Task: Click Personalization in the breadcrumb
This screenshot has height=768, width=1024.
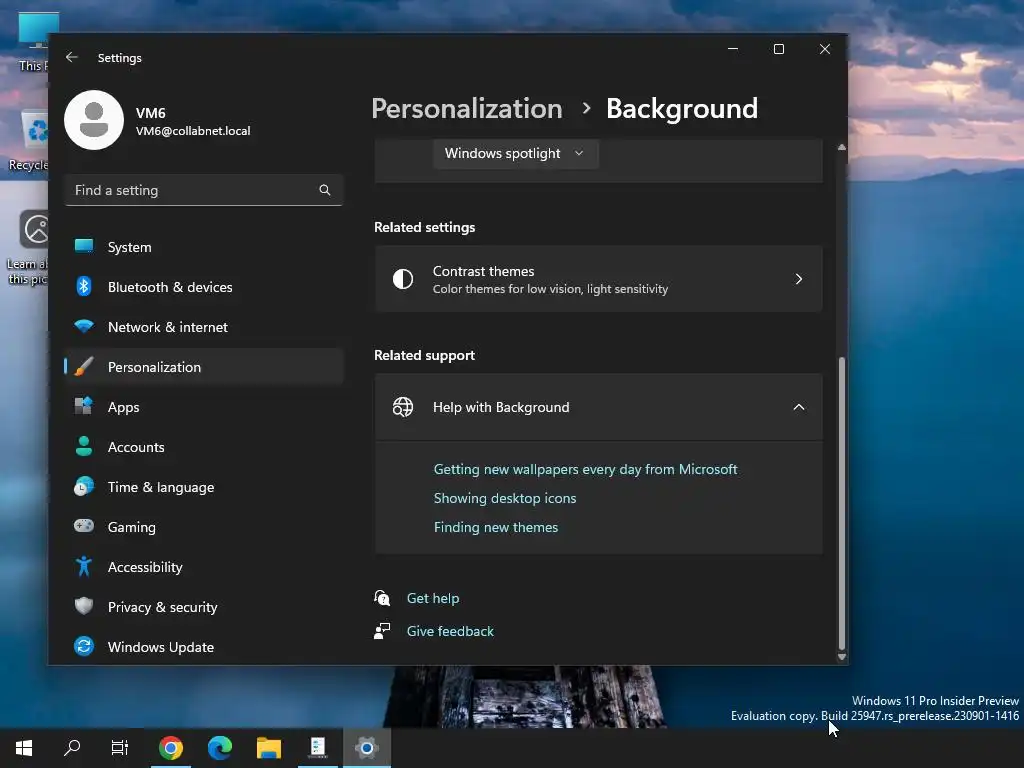Action: coord(466,108)
